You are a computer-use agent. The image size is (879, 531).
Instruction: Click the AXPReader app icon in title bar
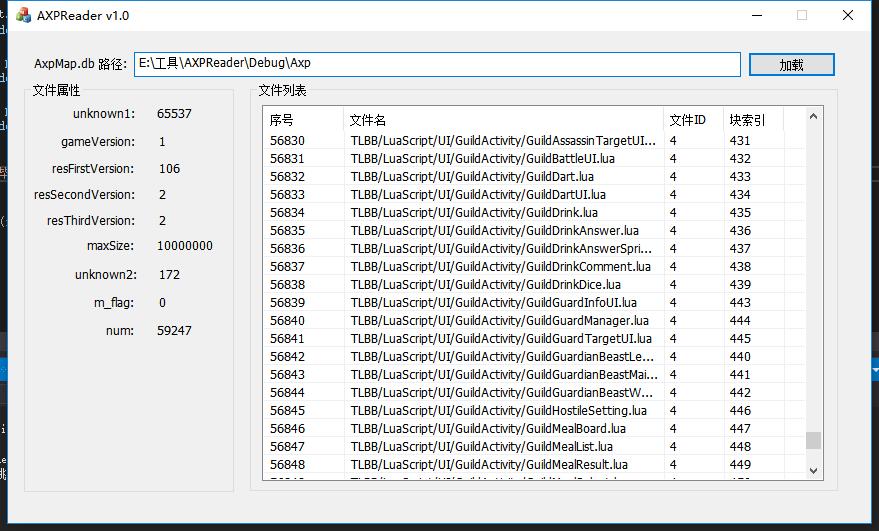(x=22, y=15)
